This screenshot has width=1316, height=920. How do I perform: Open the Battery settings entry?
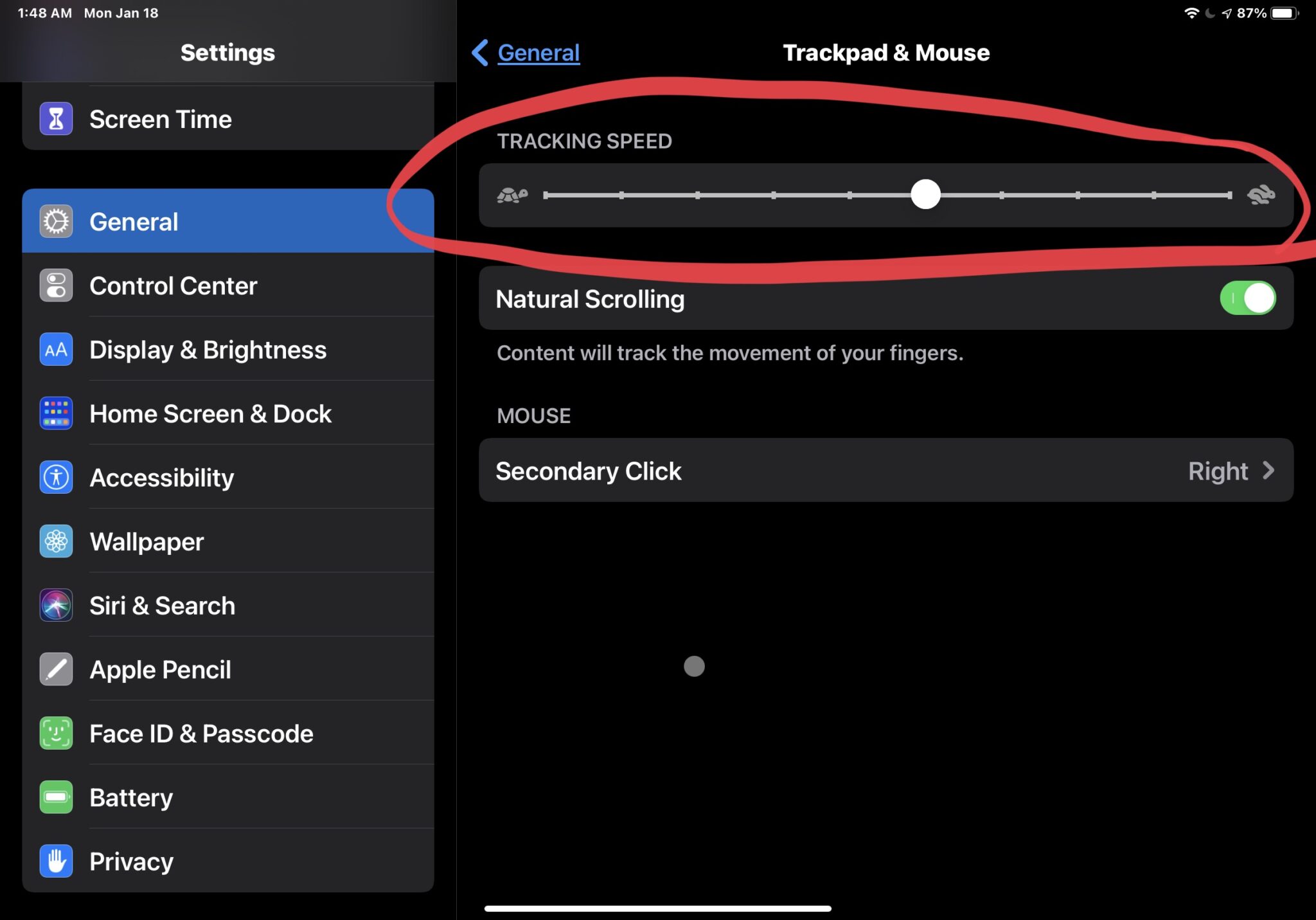tap(130, 797)
